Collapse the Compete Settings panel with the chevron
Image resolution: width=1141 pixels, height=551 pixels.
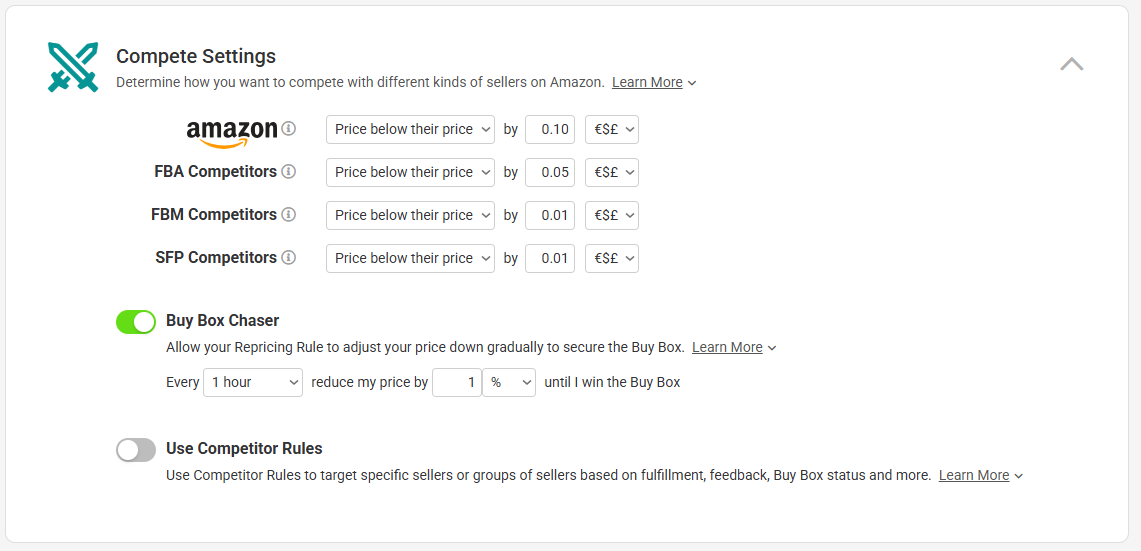pyautogui.click(x=1071, y=64)
